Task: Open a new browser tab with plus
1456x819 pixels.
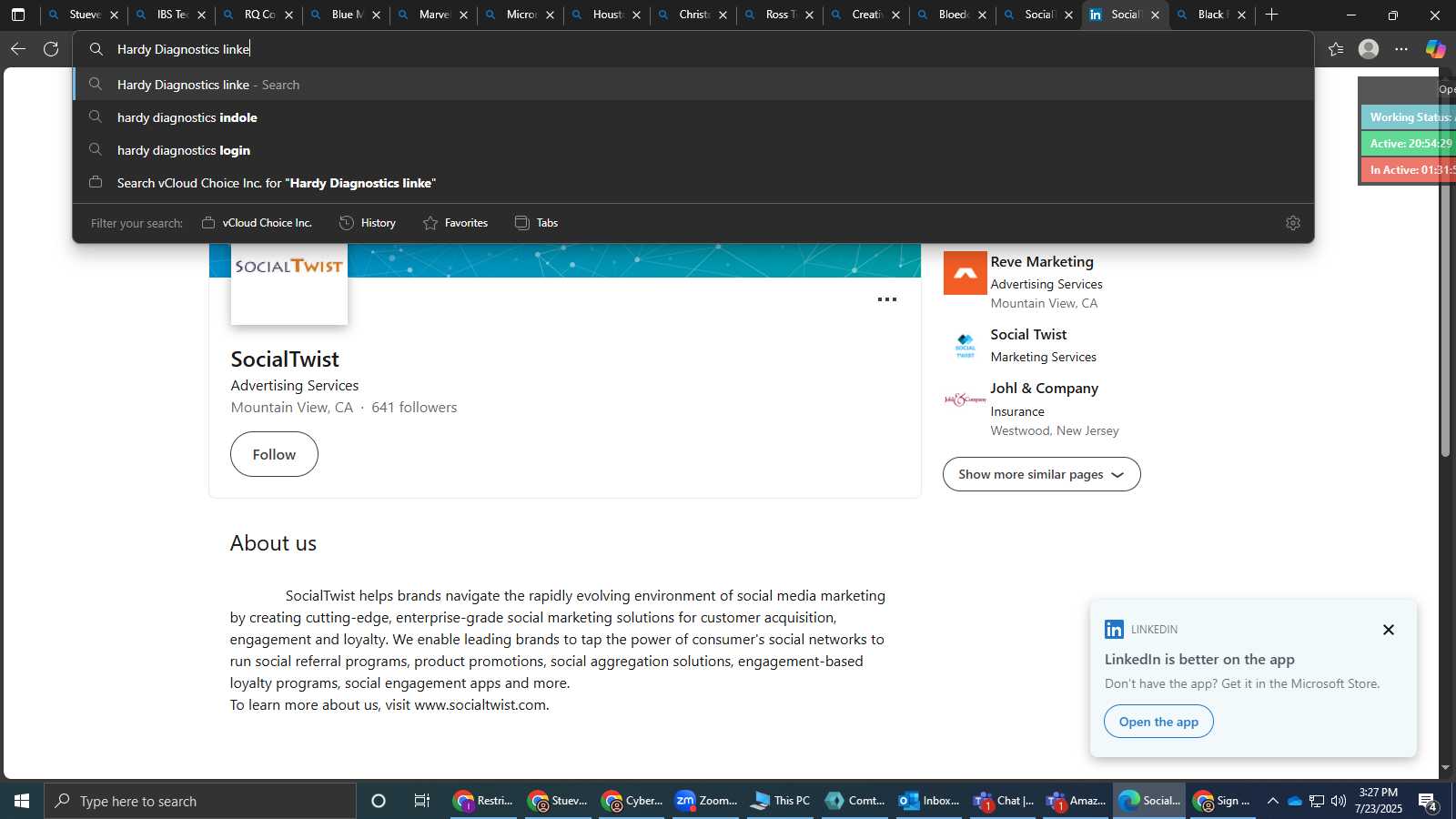Action: (x=1272, y=15)
